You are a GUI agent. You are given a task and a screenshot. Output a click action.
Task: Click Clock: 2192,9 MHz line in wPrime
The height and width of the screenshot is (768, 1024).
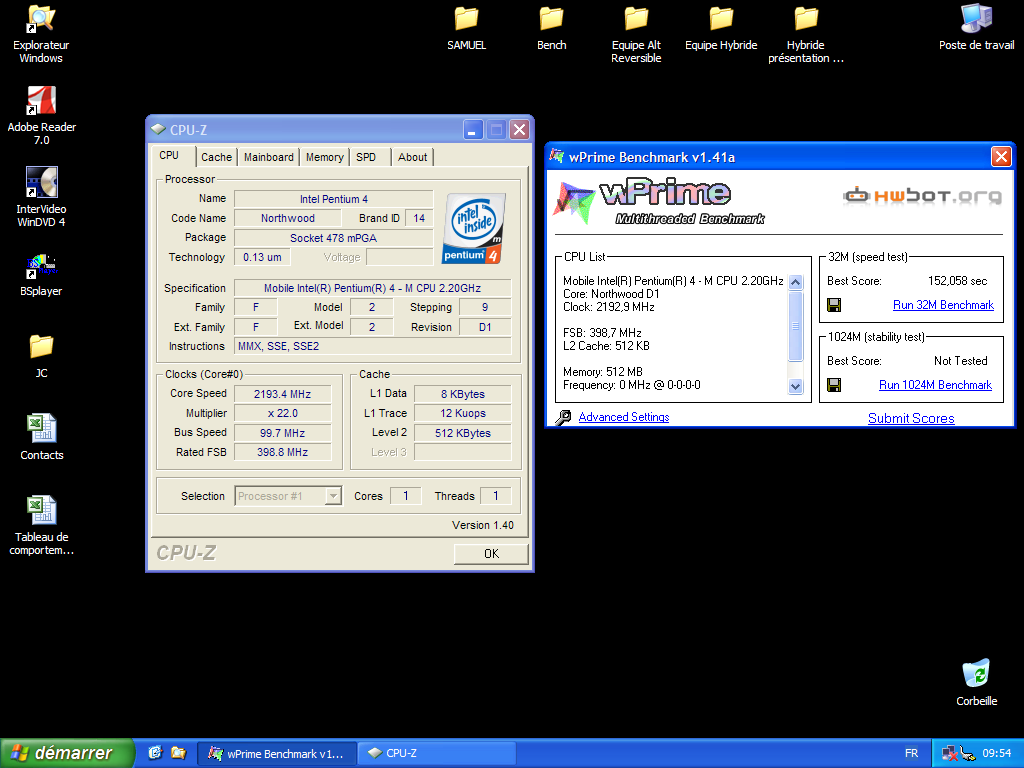[x=609, y=307]
